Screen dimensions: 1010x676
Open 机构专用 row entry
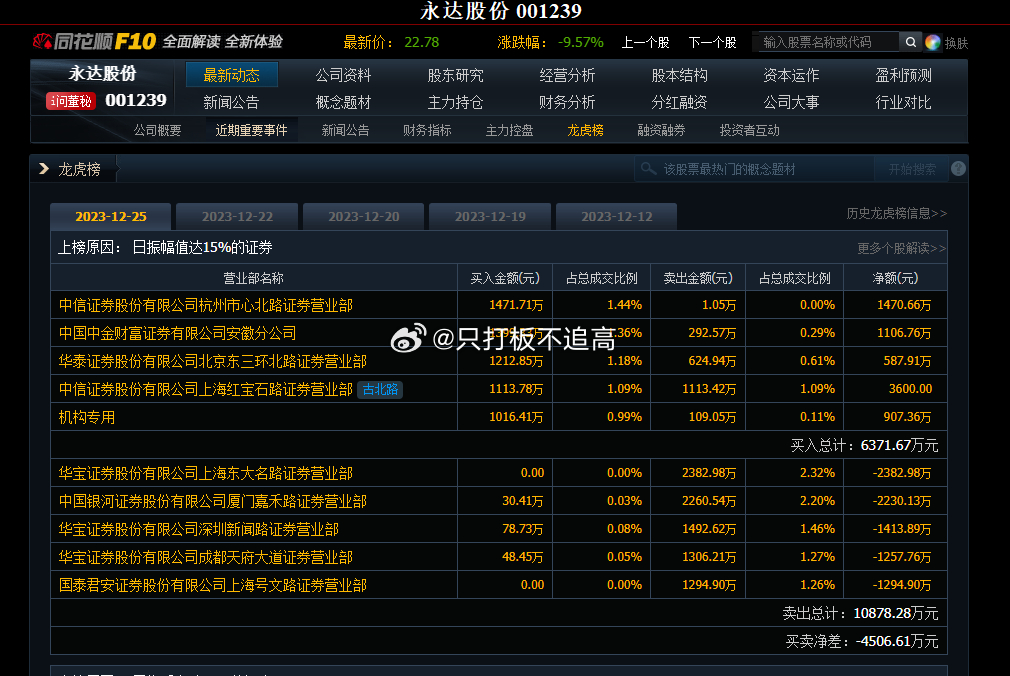pos(87,417)
